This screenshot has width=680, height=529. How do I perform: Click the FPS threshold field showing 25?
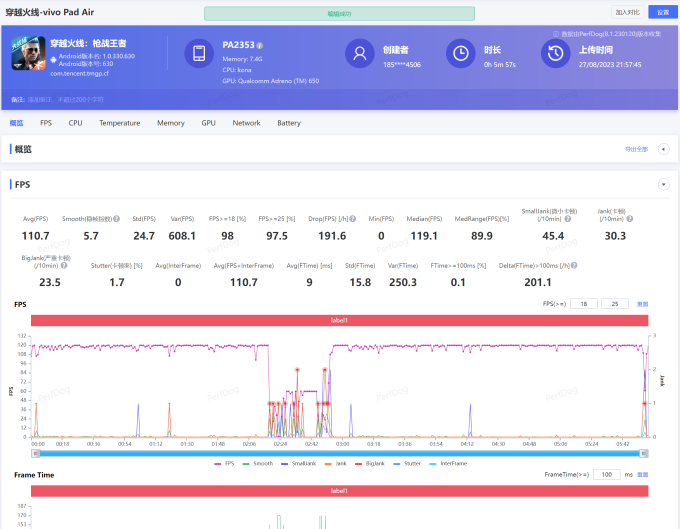click(x=615, y=304)
